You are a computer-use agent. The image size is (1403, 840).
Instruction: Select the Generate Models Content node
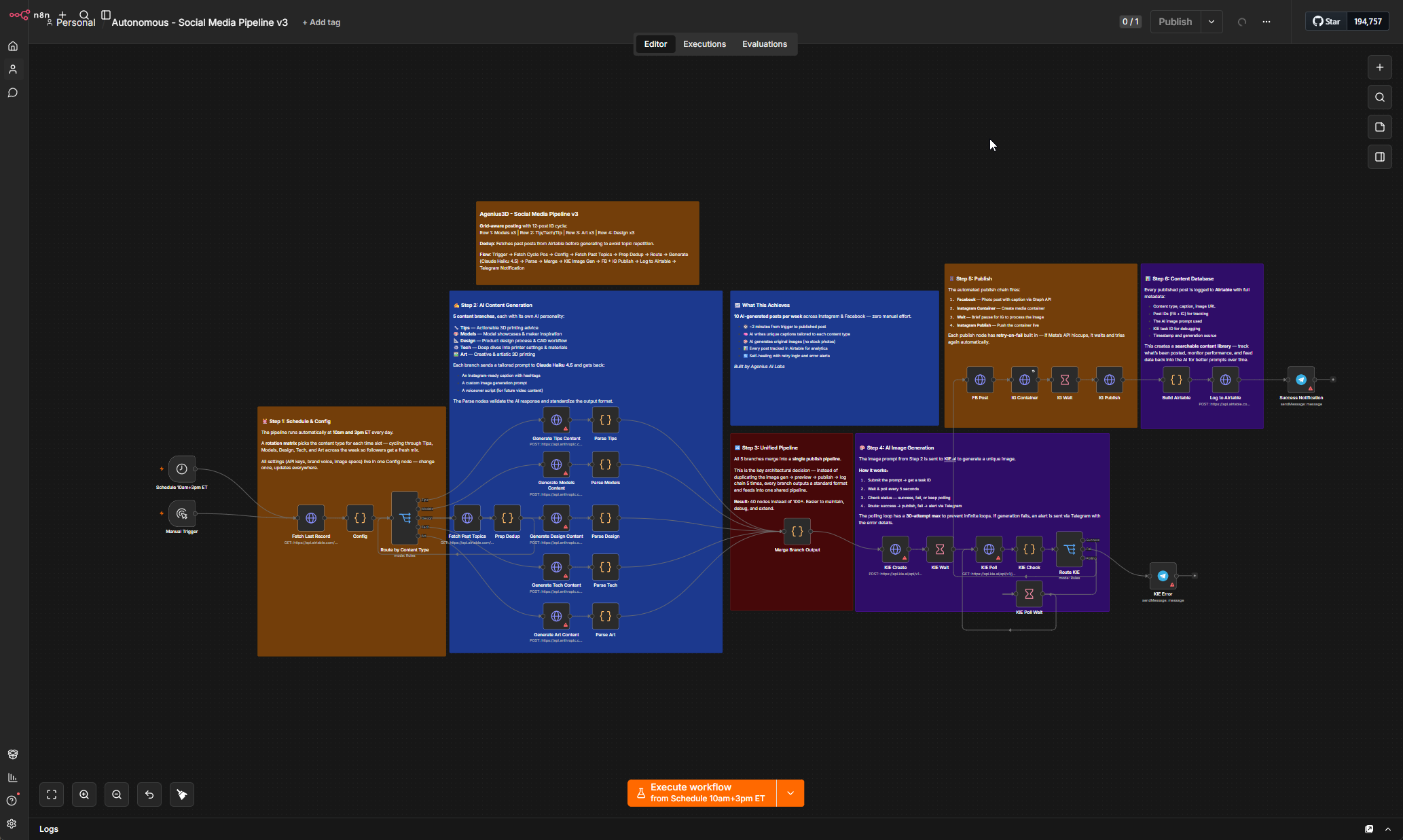click(x=556, y=464)
